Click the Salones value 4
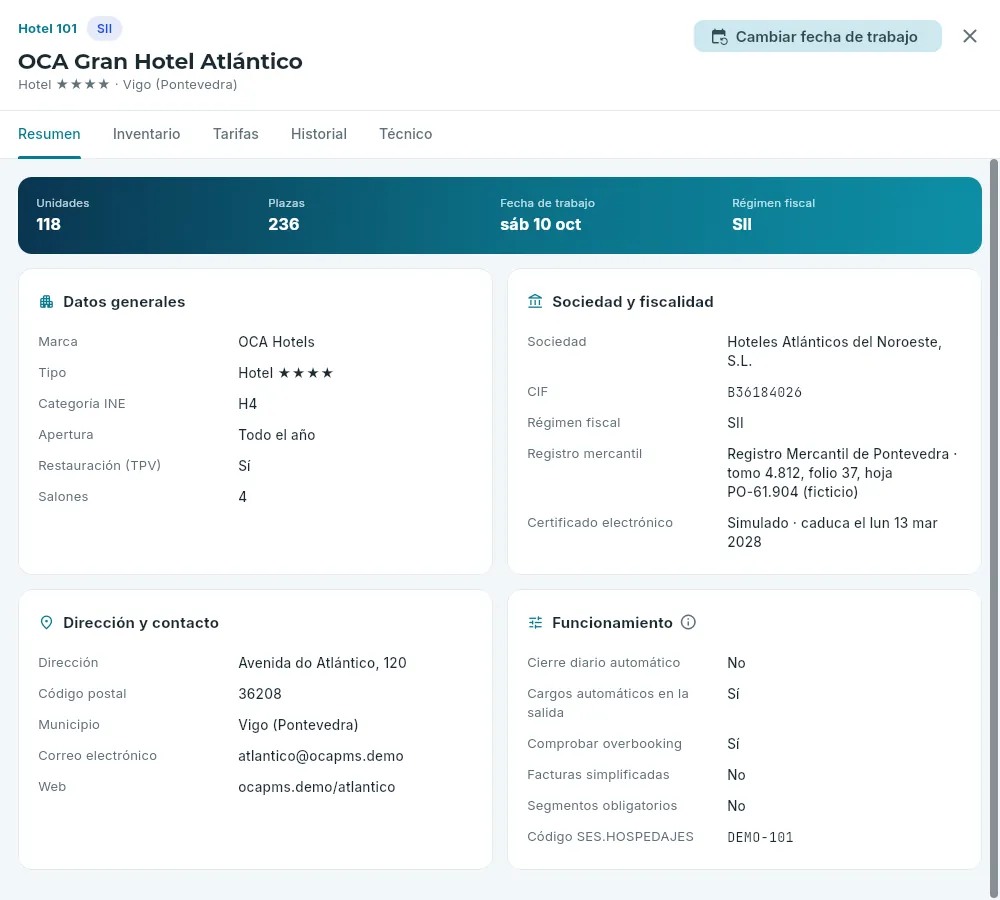Viewport: 1000px width, 900px height. coord(242,497)
